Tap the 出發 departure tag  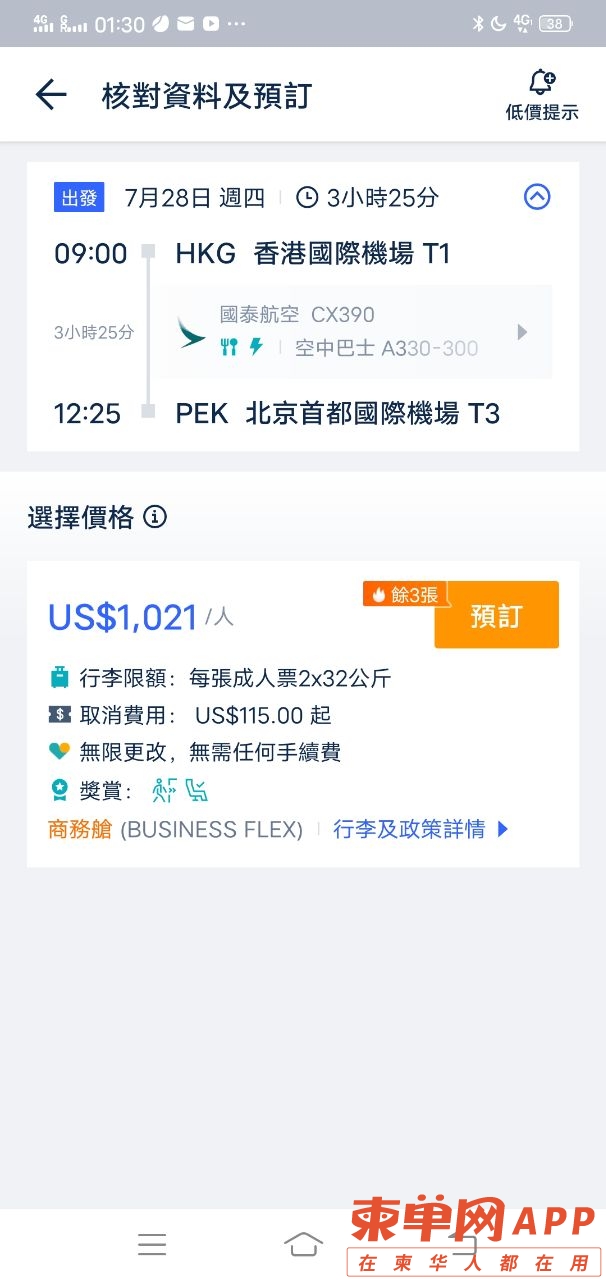coord(79,197)
